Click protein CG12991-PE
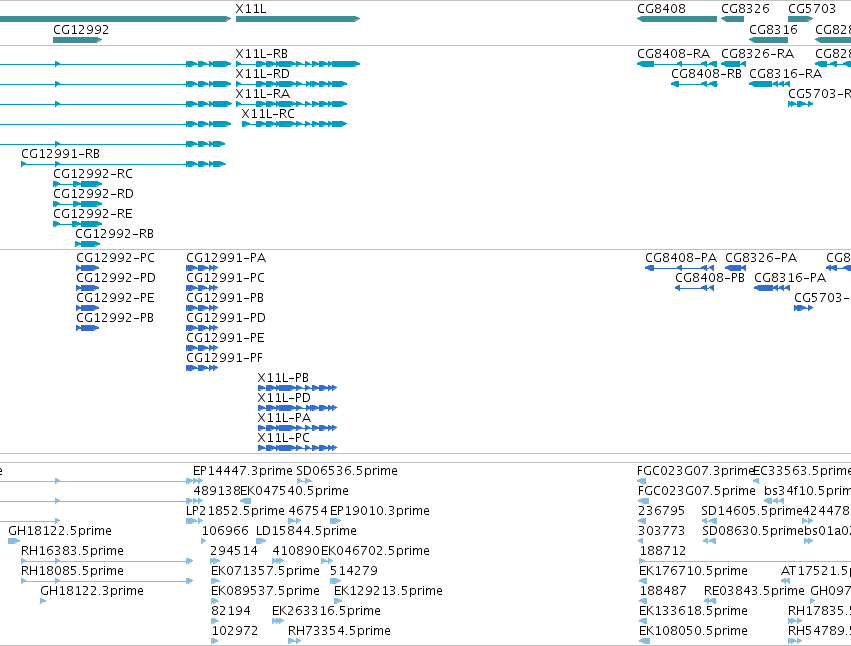 202,349
